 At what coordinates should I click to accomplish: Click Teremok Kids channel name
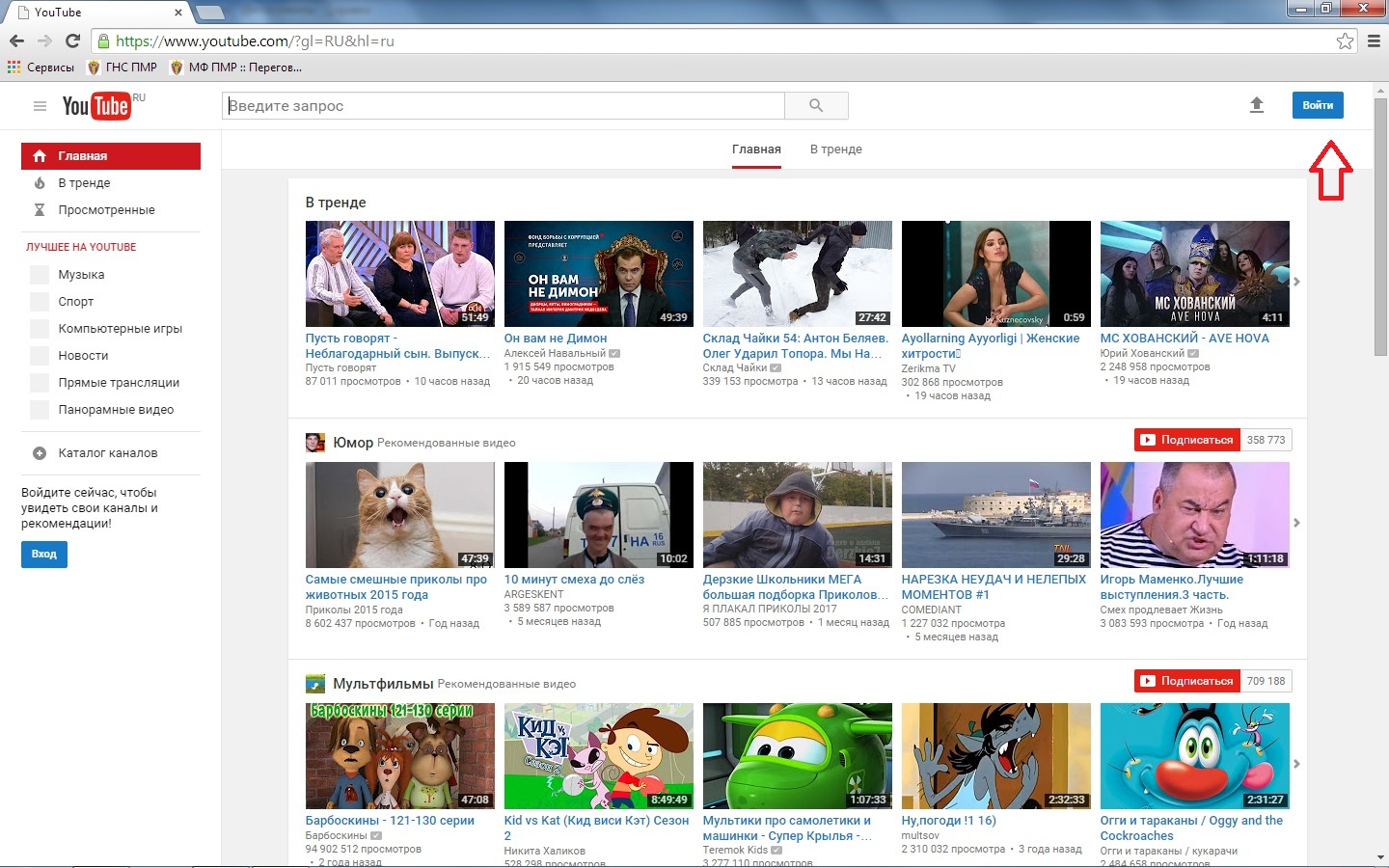point(736,851)
